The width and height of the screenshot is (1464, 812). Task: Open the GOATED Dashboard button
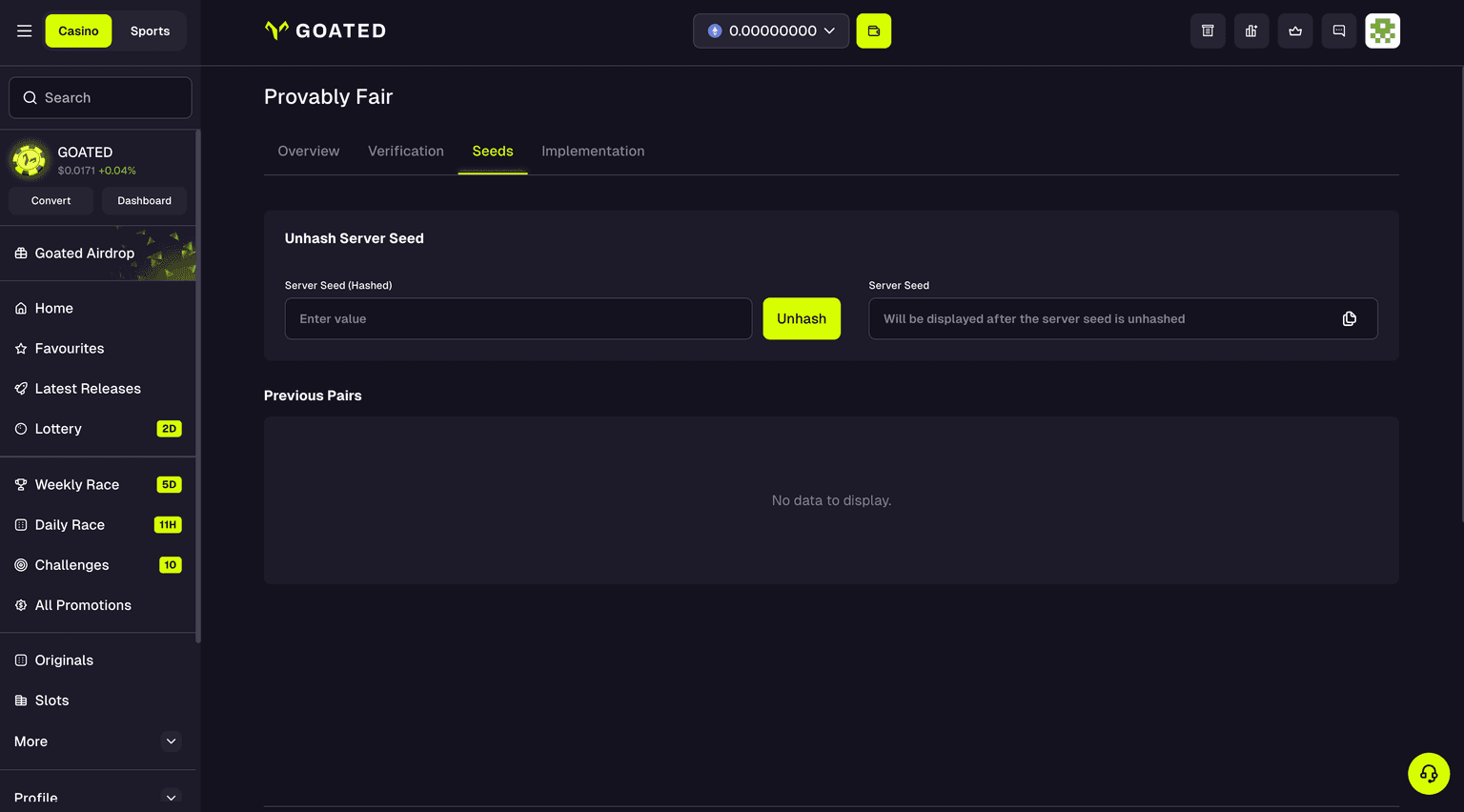pos(144,200)
